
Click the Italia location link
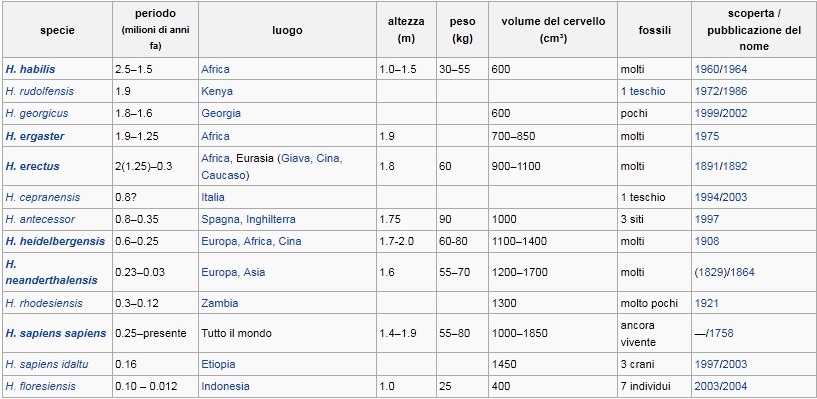click(213, 197)
